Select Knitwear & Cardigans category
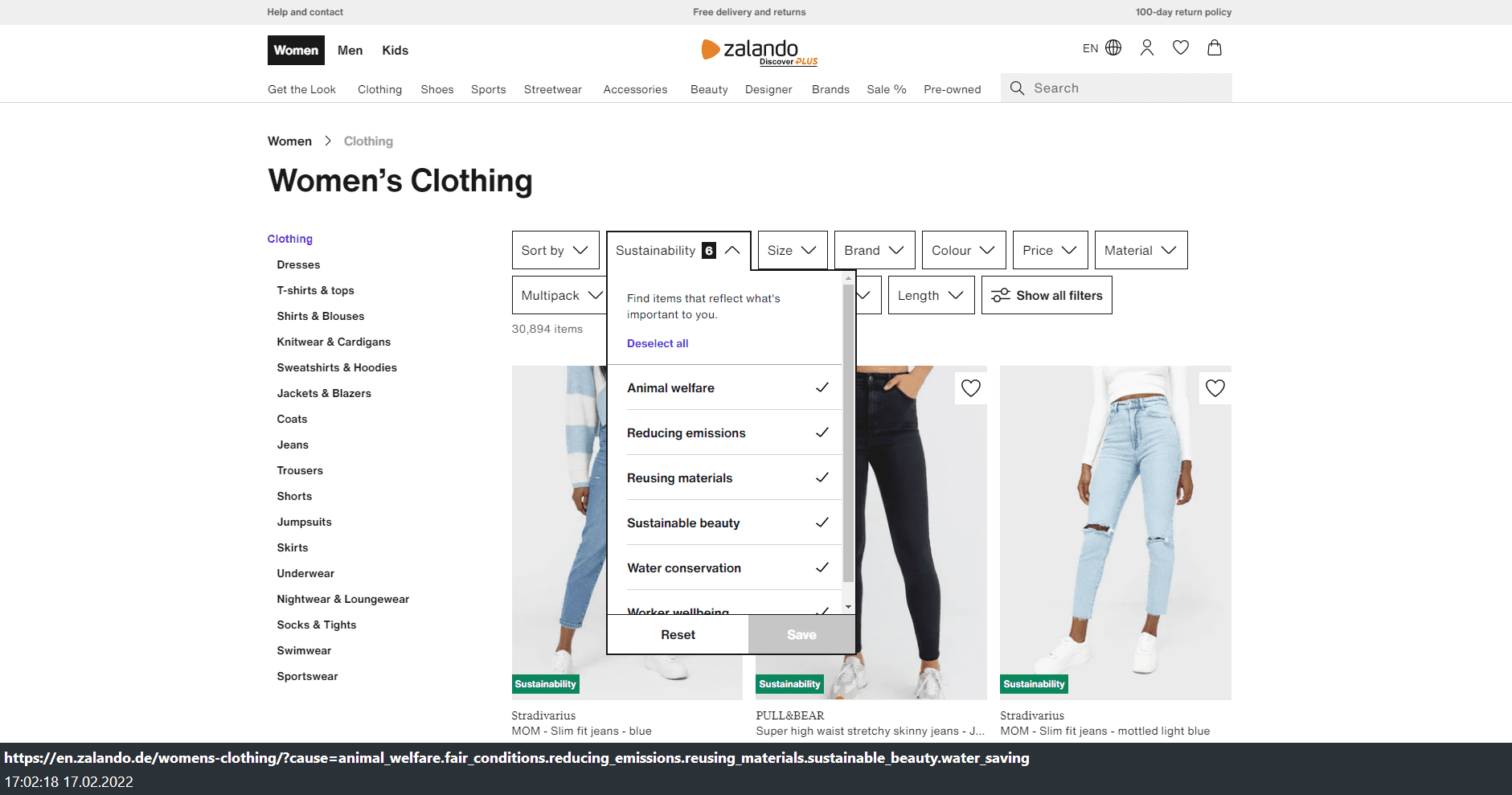 click(x=334, y=342)
